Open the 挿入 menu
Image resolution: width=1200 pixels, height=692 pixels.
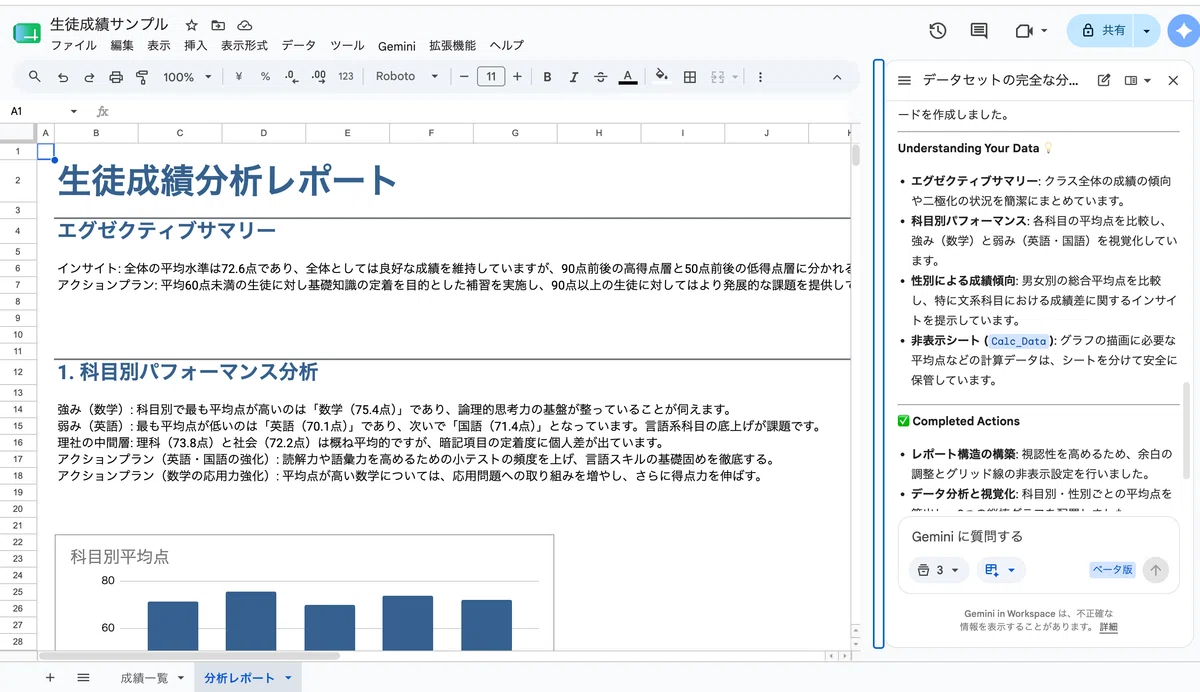pyautogui.click(x=196, y=46)
